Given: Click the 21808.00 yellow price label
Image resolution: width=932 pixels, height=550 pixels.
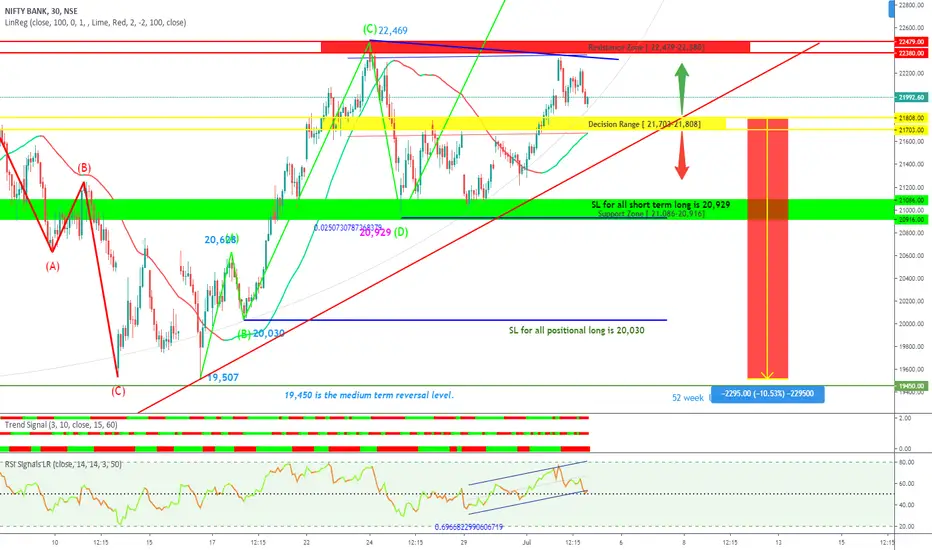Looking at the screenshot, I should [911, 118].
